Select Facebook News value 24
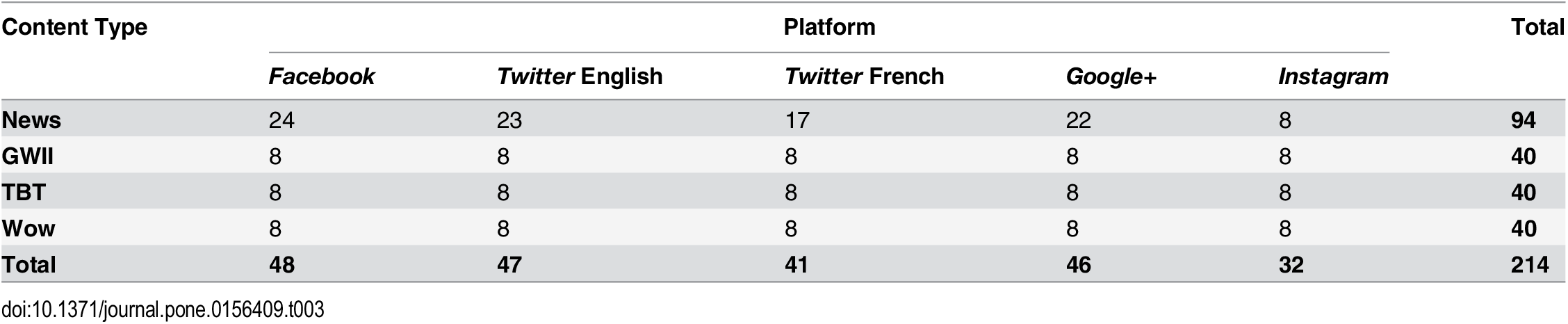The height and width of the screenshot is (324, 1568). point(281,120)
